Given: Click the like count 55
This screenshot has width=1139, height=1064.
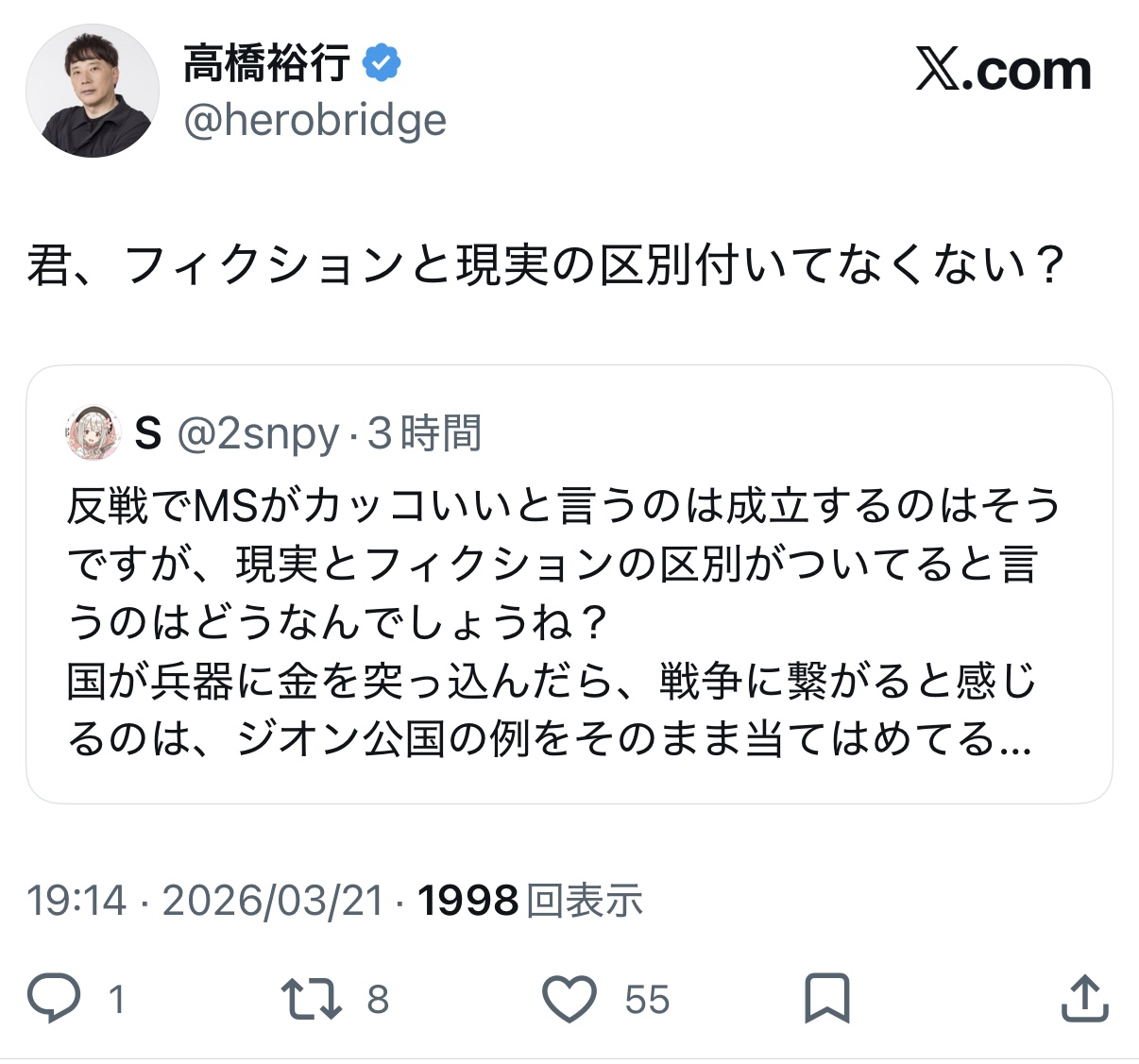Looking at the screenshot, I should pos(647,999).
